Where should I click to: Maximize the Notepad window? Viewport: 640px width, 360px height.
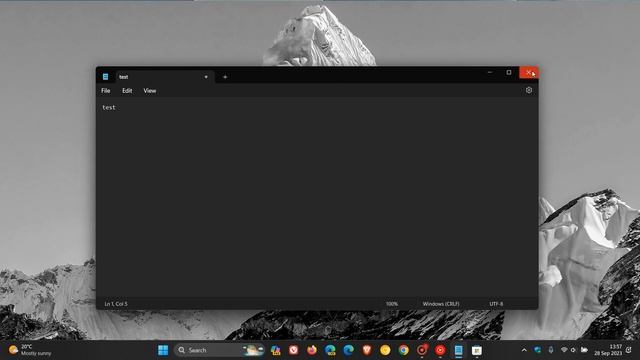509,72
